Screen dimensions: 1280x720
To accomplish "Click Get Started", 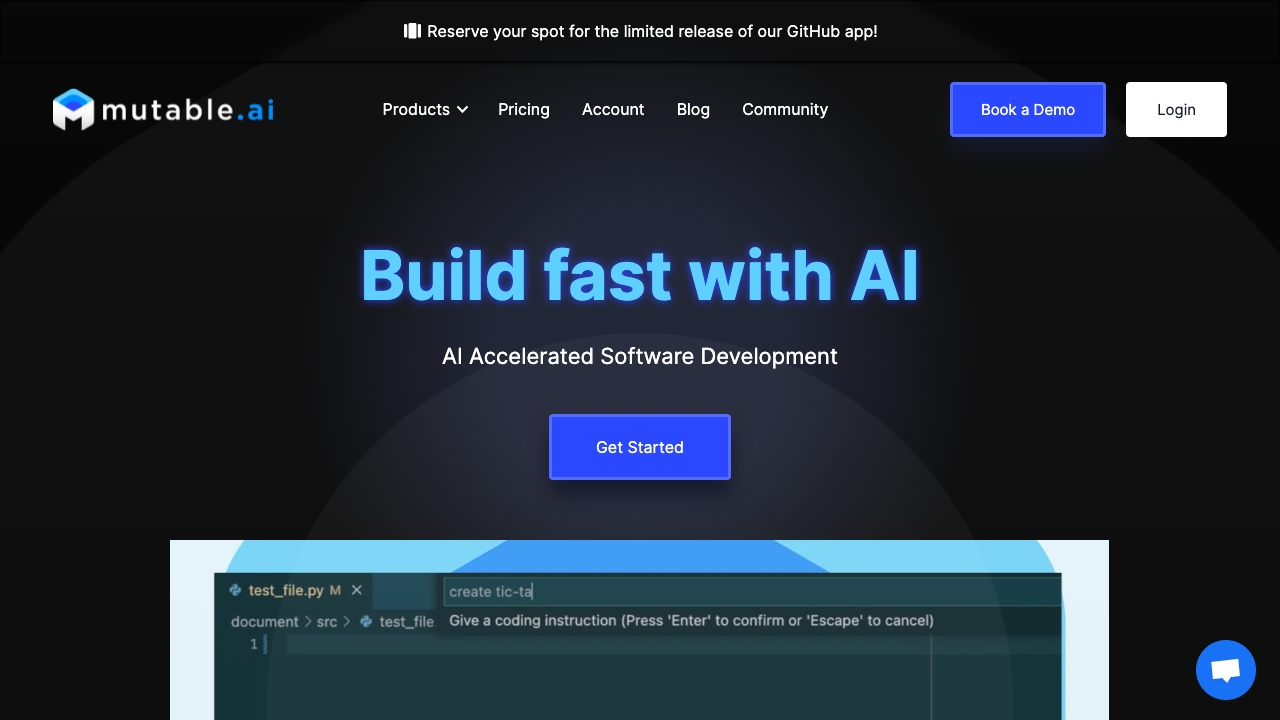I will coord(640,447).
